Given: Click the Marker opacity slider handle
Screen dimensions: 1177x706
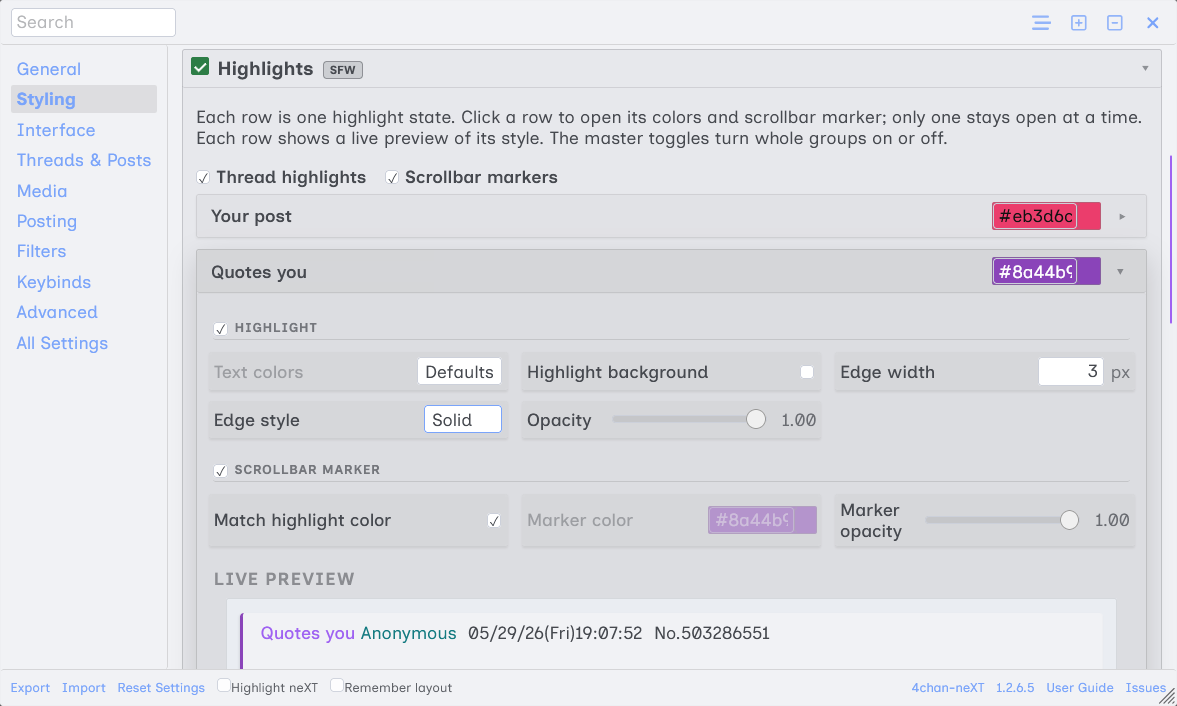Looking at the screenshot, I should tap(1070, 520).
